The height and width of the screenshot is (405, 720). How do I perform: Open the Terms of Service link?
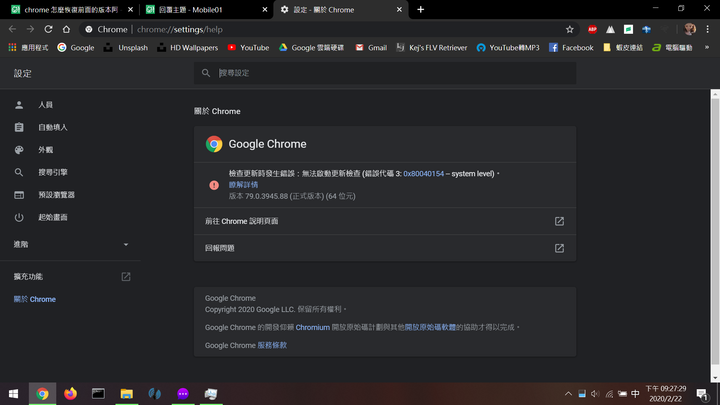pos(272,345)
